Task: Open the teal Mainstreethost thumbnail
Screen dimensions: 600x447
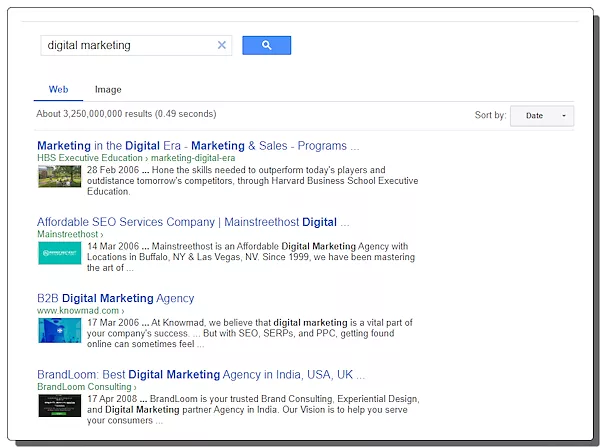Action: click(59, 253)
